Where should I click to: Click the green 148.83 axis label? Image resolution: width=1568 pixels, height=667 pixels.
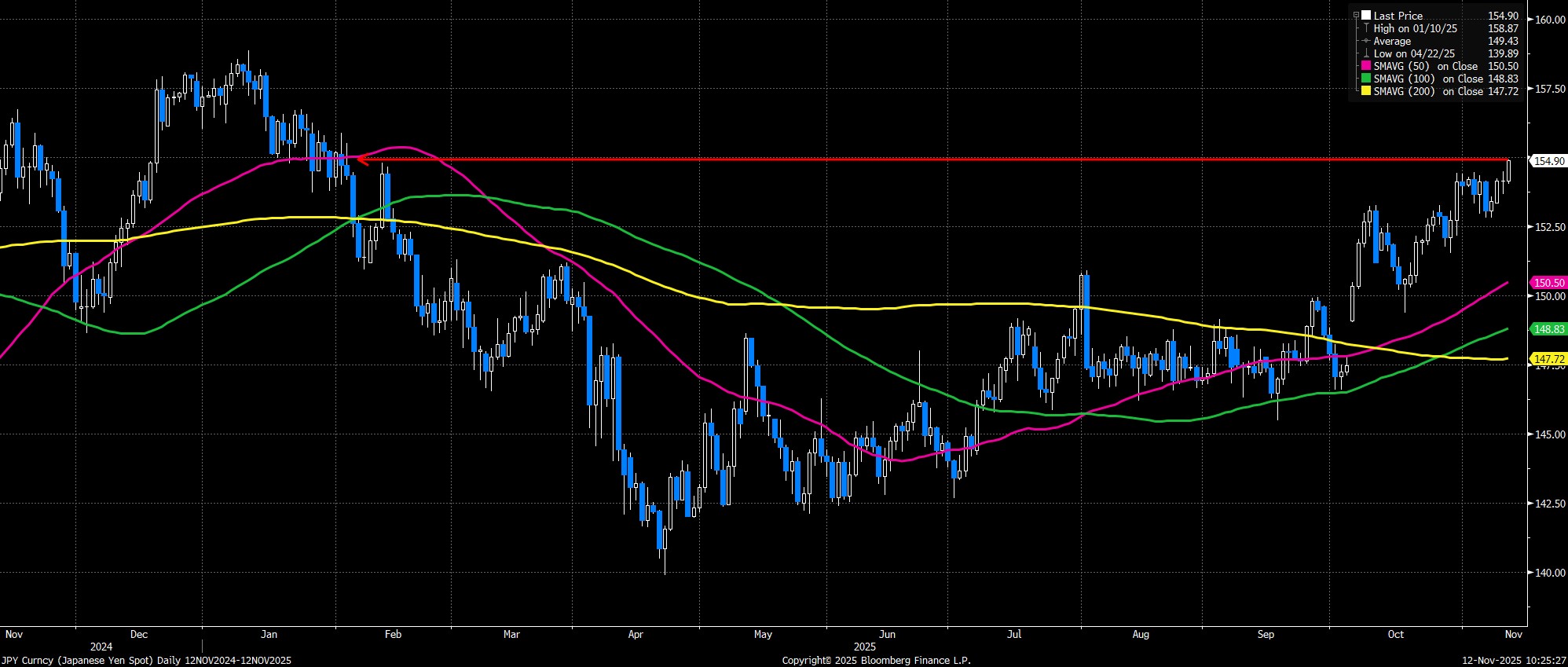tap(1548, 329)
